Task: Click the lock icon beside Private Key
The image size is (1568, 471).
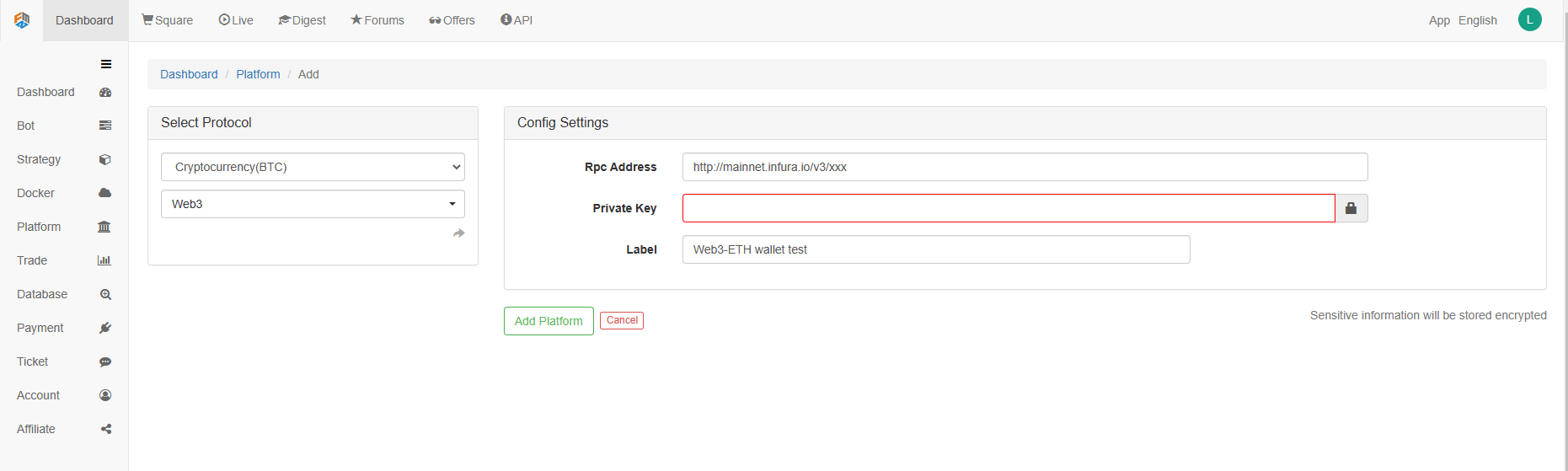Action: click(1351, 208)
